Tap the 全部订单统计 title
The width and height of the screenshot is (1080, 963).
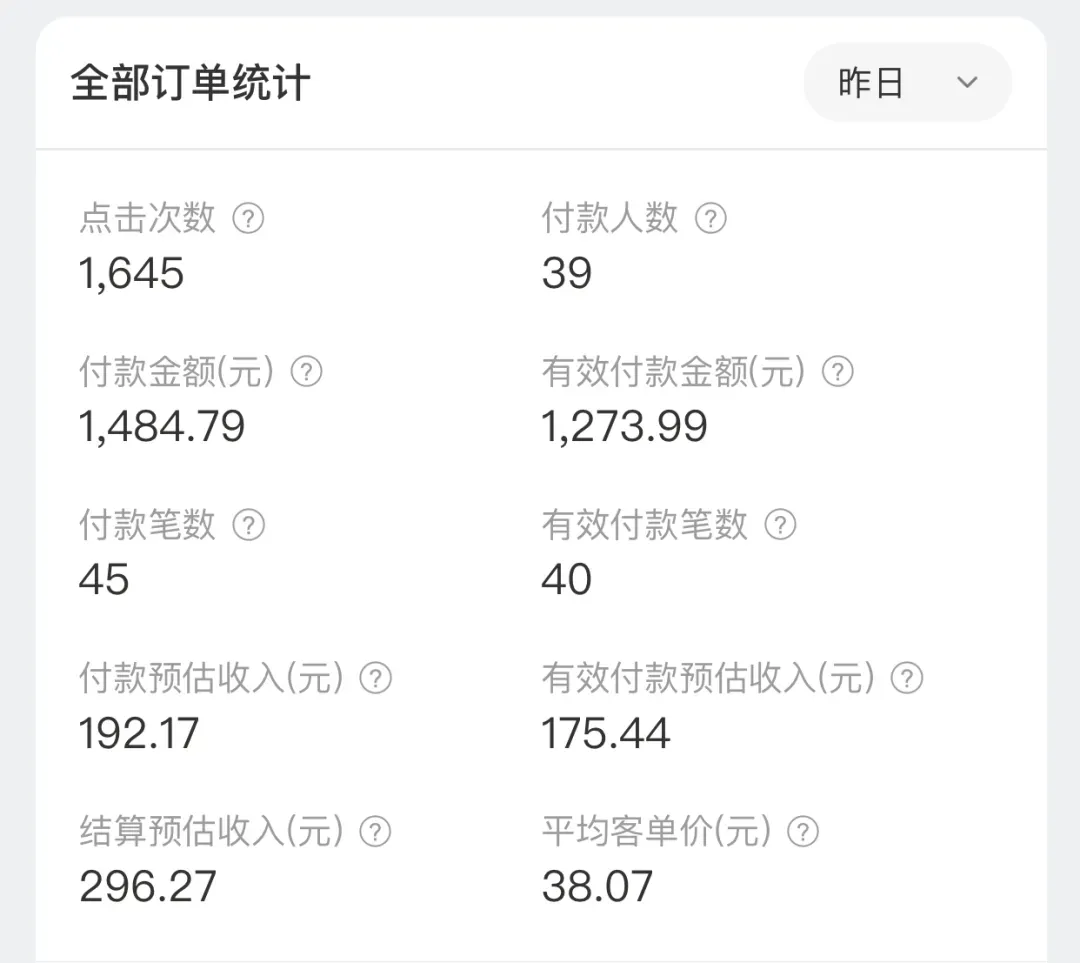pos(190,83)
